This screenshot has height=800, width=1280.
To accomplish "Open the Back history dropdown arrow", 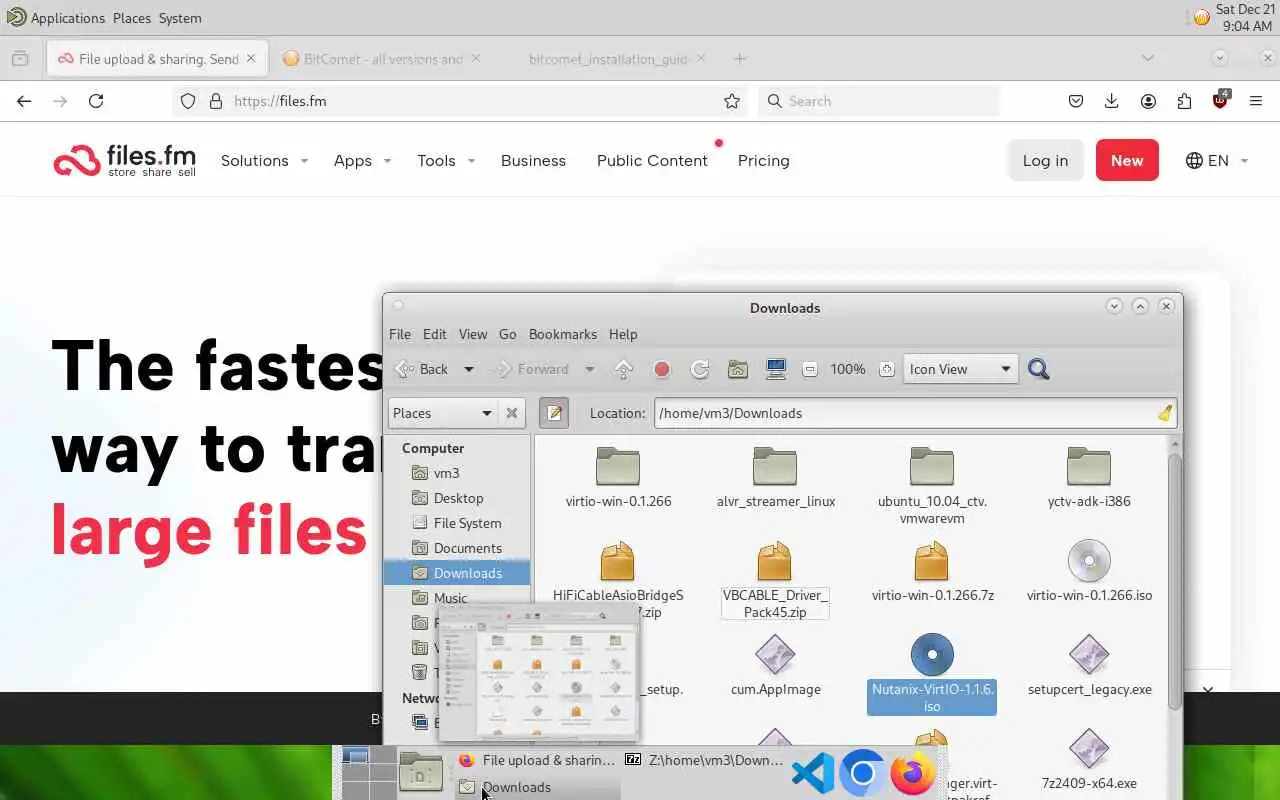I will 468,369.
